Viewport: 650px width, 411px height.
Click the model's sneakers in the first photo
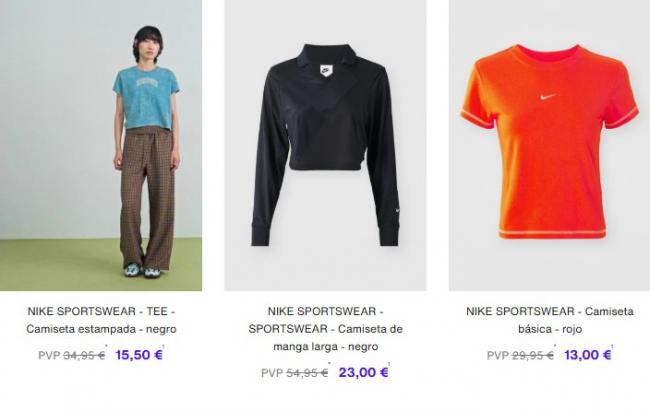click(142, 270)
